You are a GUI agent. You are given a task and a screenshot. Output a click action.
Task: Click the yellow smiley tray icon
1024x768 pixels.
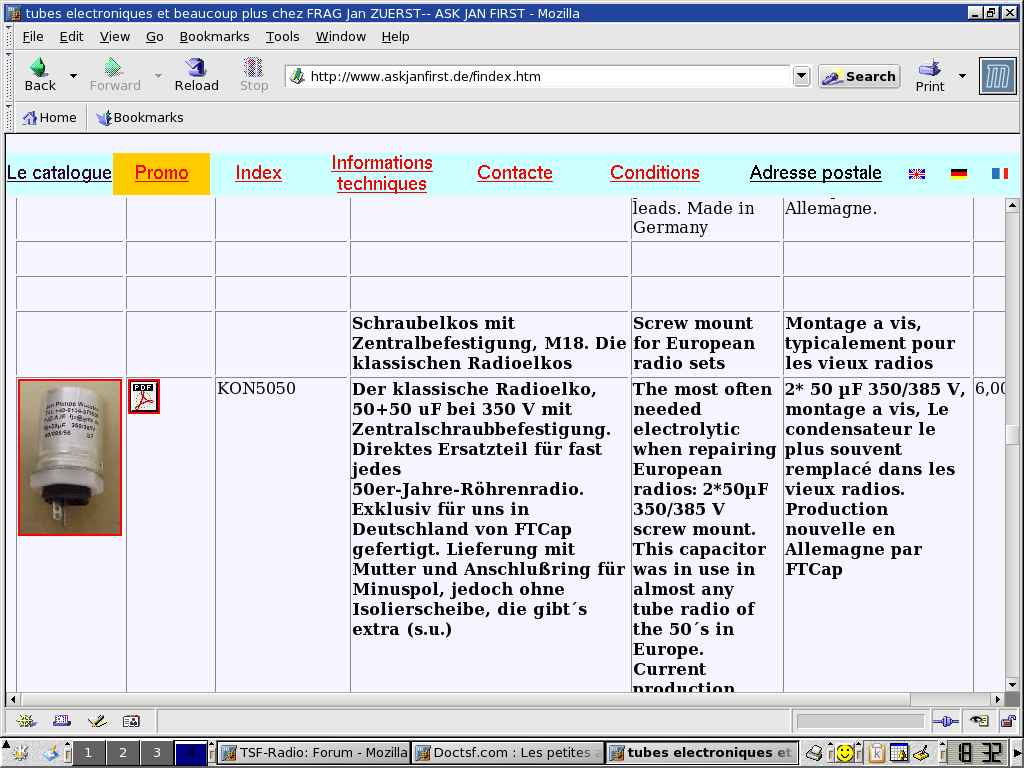point(845,753)
